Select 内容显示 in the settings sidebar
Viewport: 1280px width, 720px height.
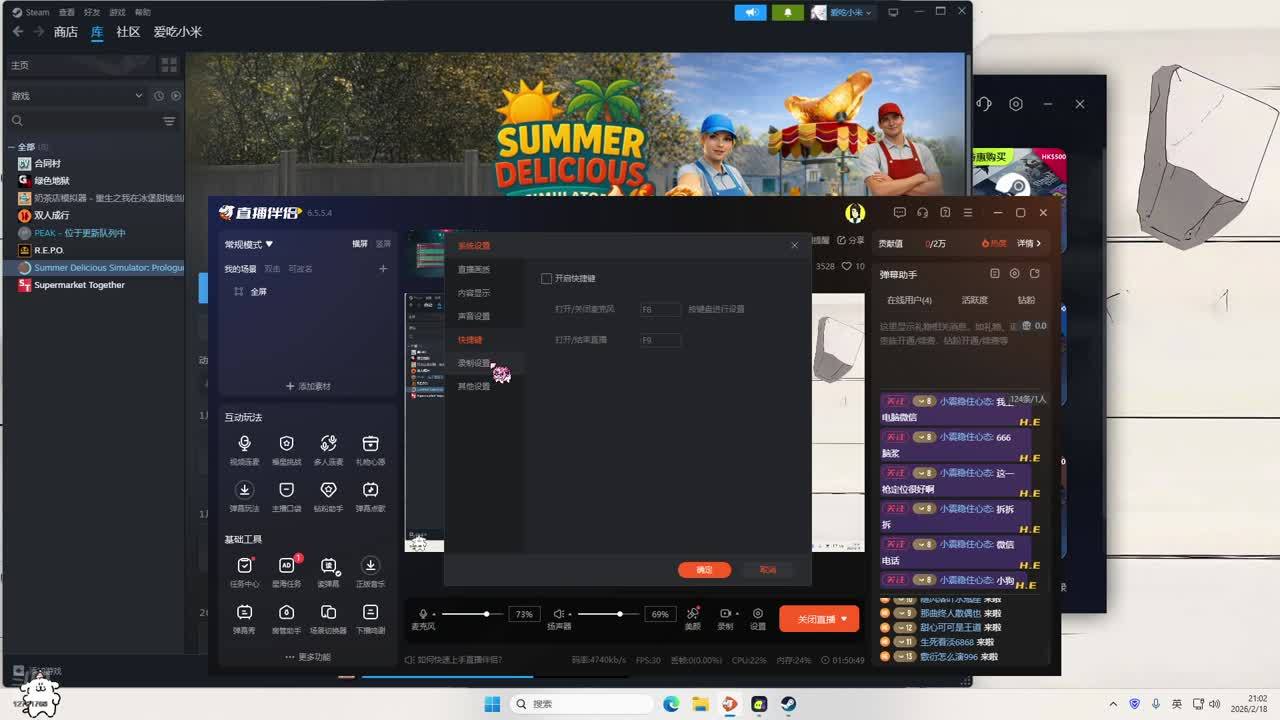pyautogui.click(x=474, y=293)
